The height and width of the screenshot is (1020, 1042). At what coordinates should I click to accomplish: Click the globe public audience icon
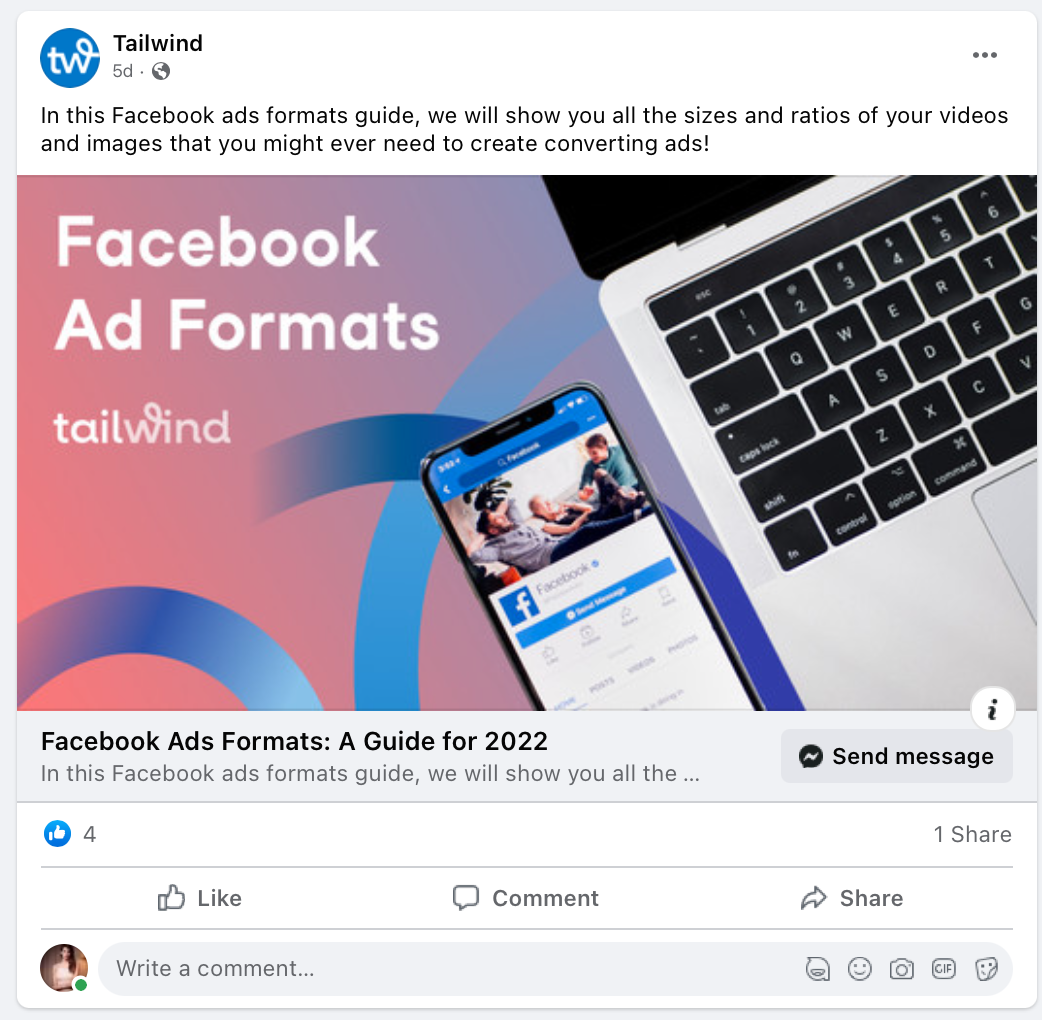pyautogui.click(x=161, y=71)
